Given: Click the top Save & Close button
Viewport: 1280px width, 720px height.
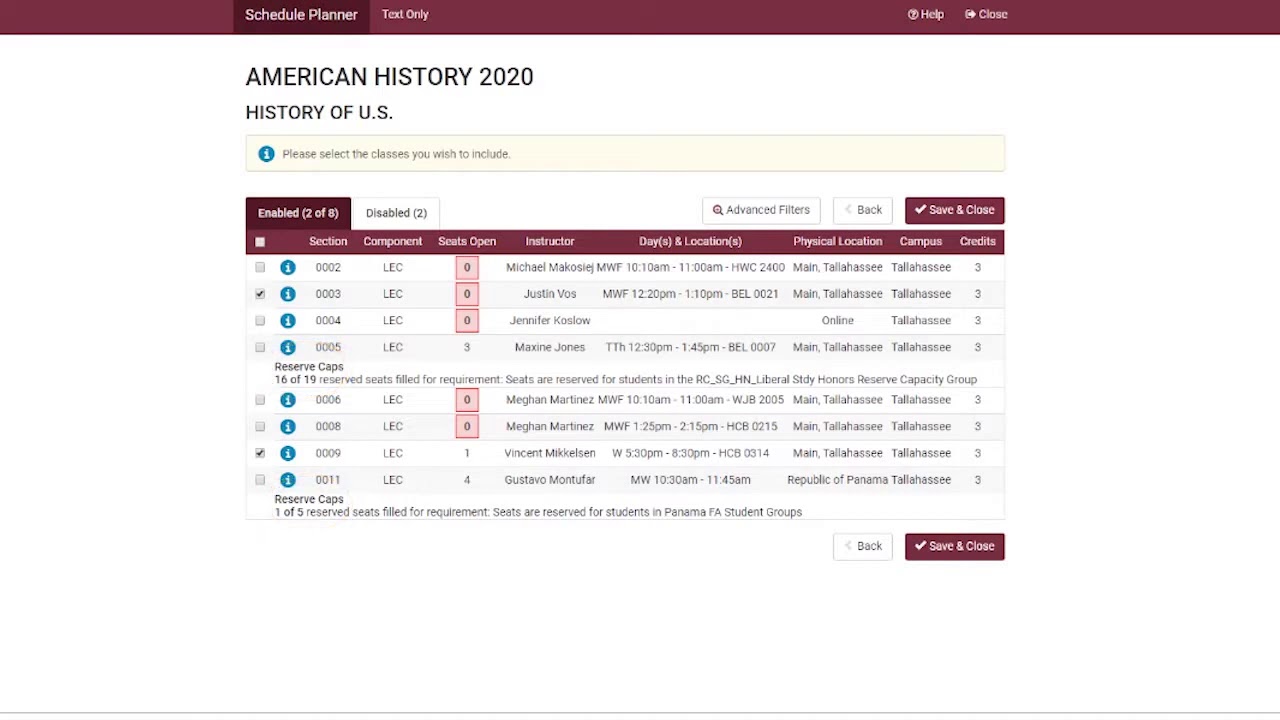Looking at the screenshot, I should [955, 210].
